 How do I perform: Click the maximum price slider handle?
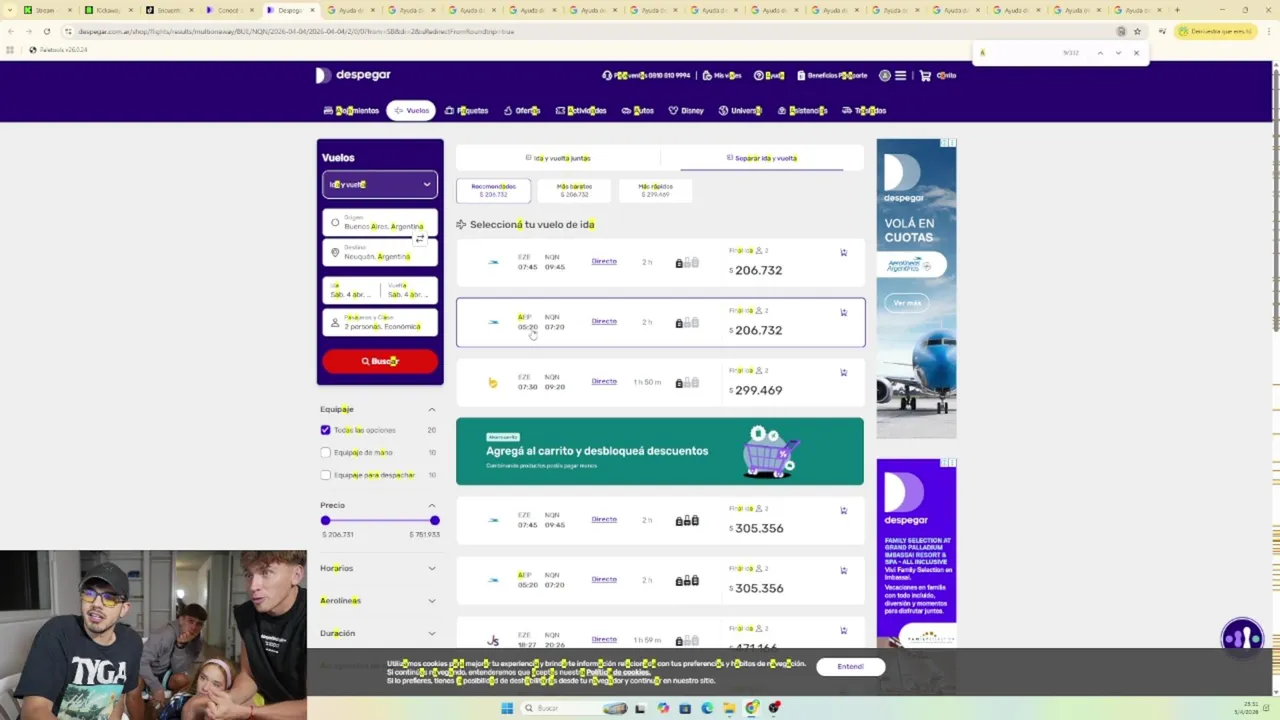click(435, 520)
